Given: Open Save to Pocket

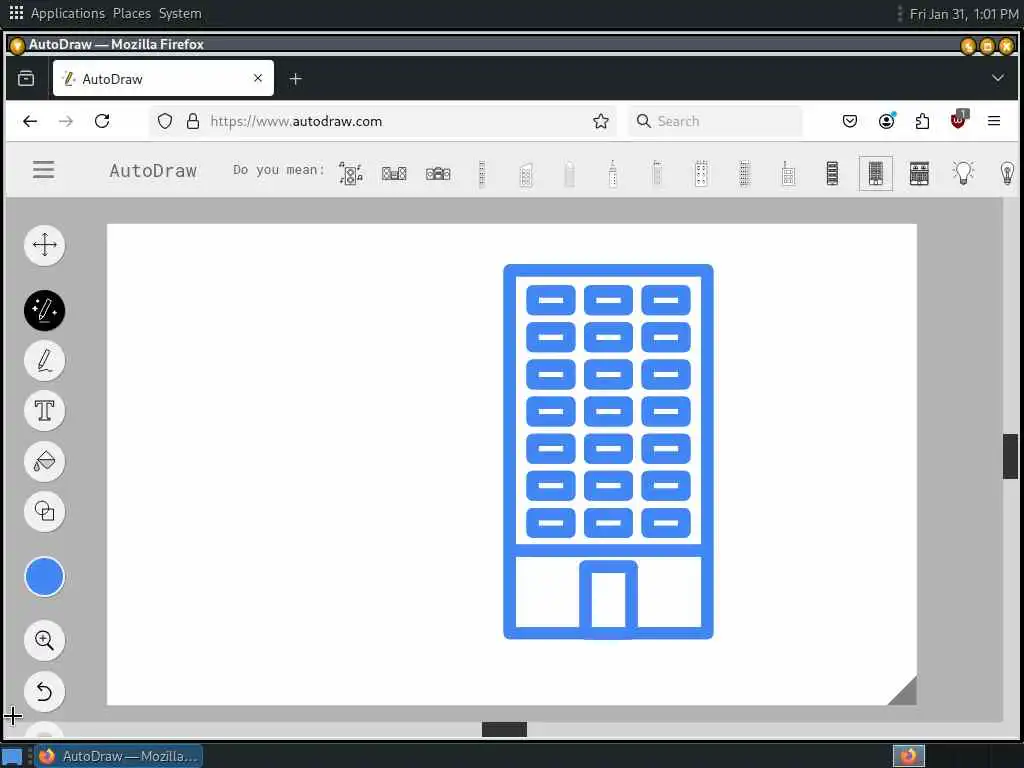Looking at the screenshot, I should coord(850,121).
